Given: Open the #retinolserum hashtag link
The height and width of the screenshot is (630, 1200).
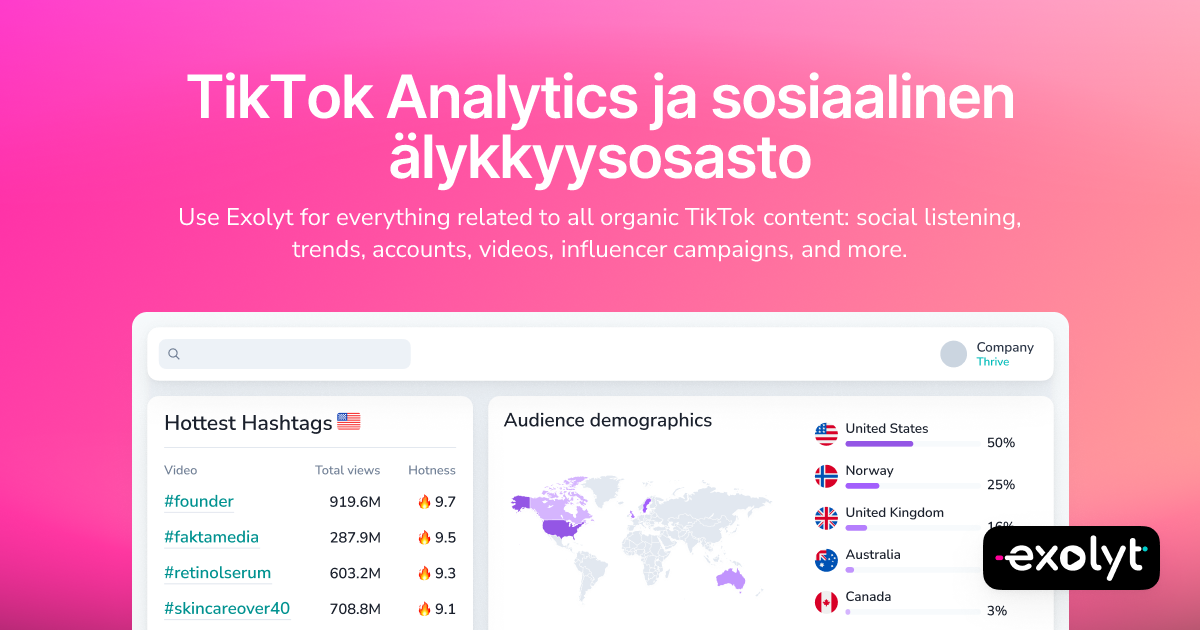Looking at the screenshot, I should pos(217,573).
